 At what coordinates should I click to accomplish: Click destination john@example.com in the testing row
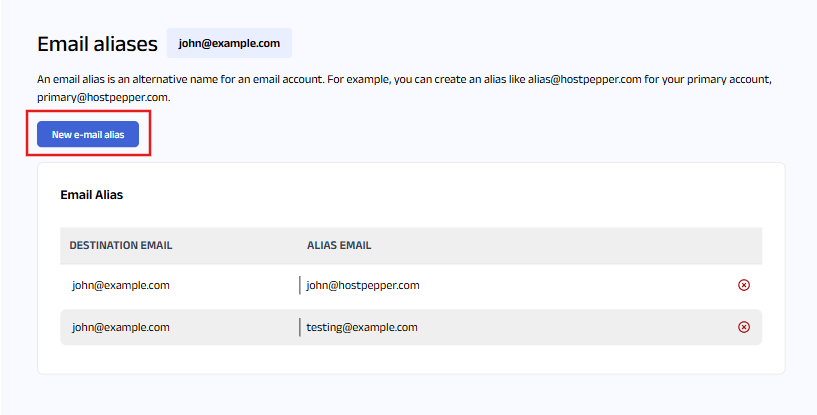(x=121, y=327)
